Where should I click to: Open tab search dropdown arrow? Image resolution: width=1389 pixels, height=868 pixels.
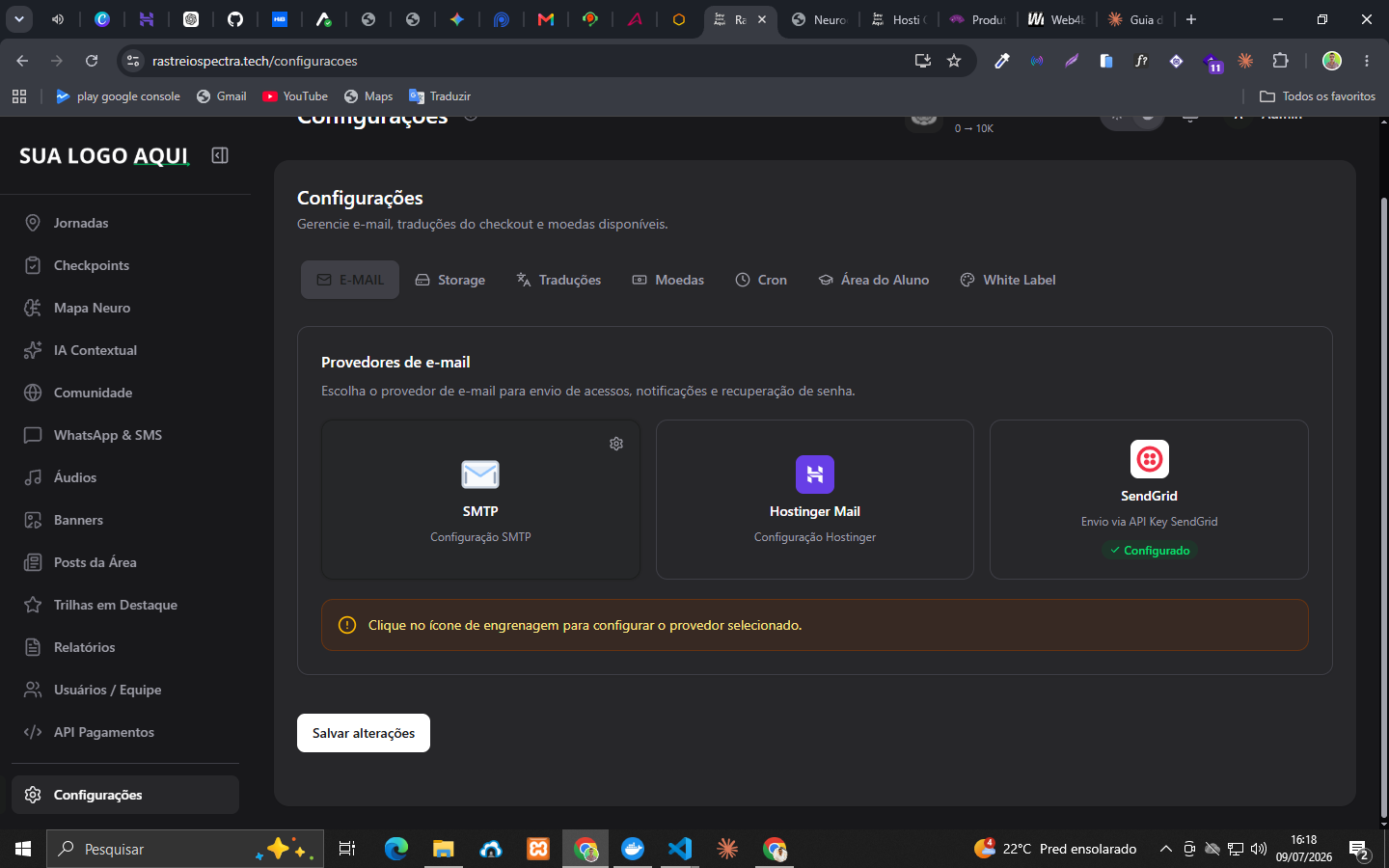click(x=19, y=19)
